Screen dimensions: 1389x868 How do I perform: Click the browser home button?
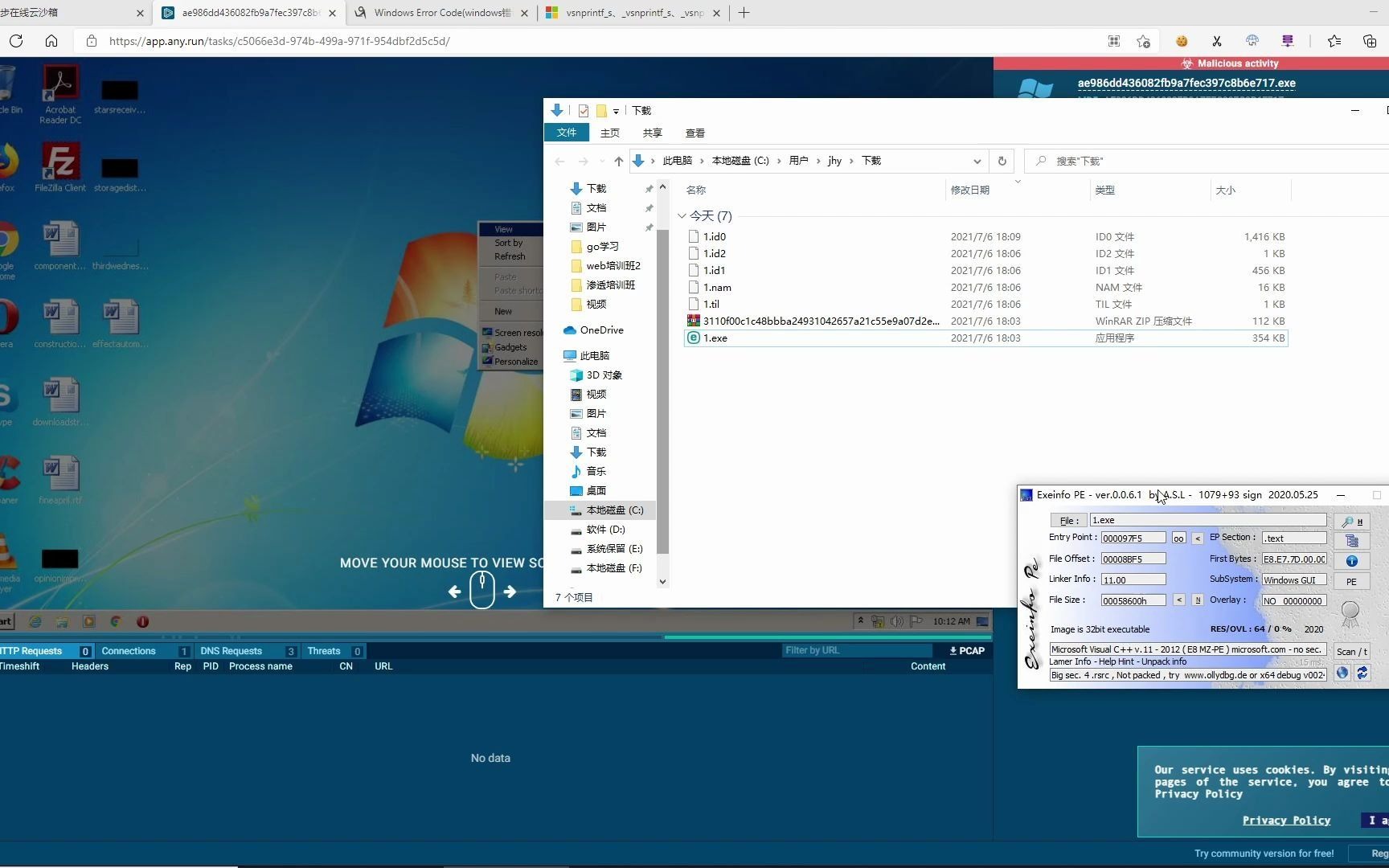tap(51, 41)
